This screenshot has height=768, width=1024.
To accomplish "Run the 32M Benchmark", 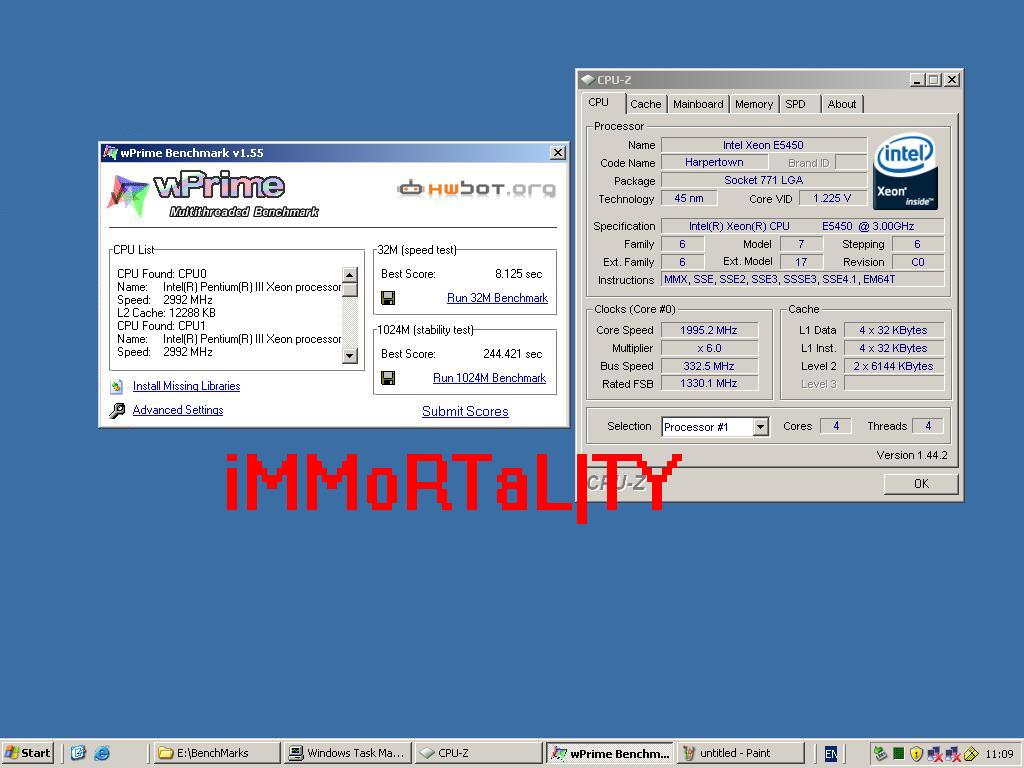I will [497, 298].
